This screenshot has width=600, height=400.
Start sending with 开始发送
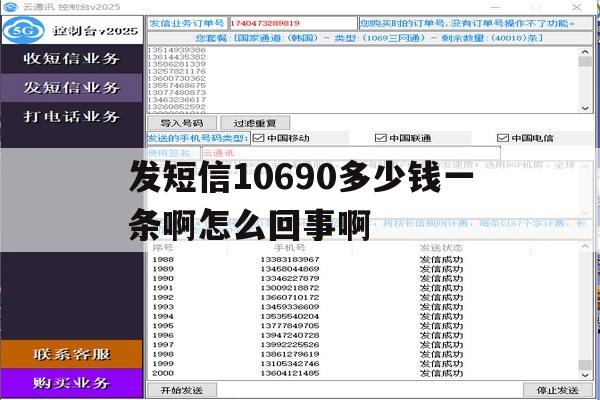[182, 390]
